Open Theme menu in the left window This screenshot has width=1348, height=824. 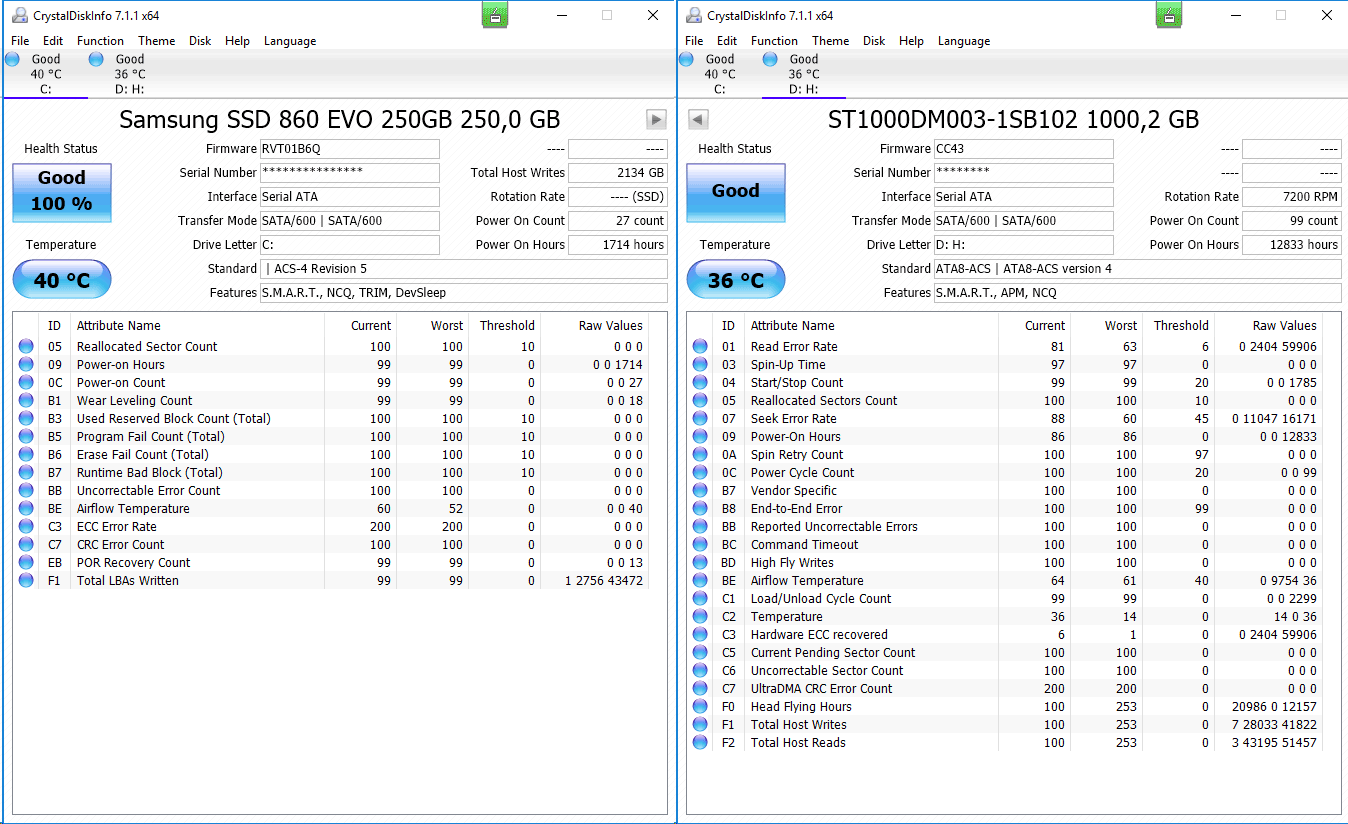[x=156, y=41]
